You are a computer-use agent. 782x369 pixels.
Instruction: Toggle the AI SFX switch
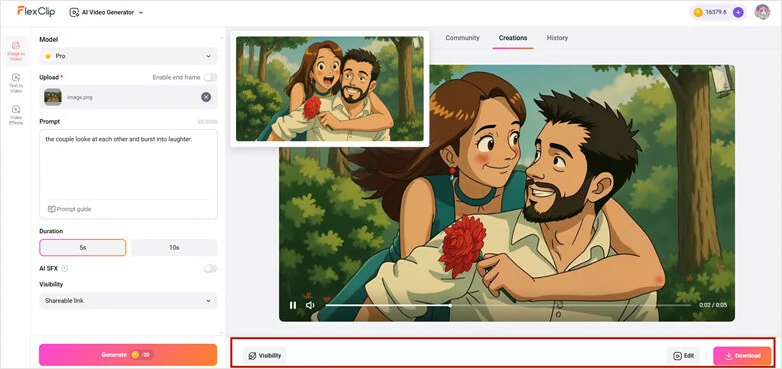[x=210, y=269]
